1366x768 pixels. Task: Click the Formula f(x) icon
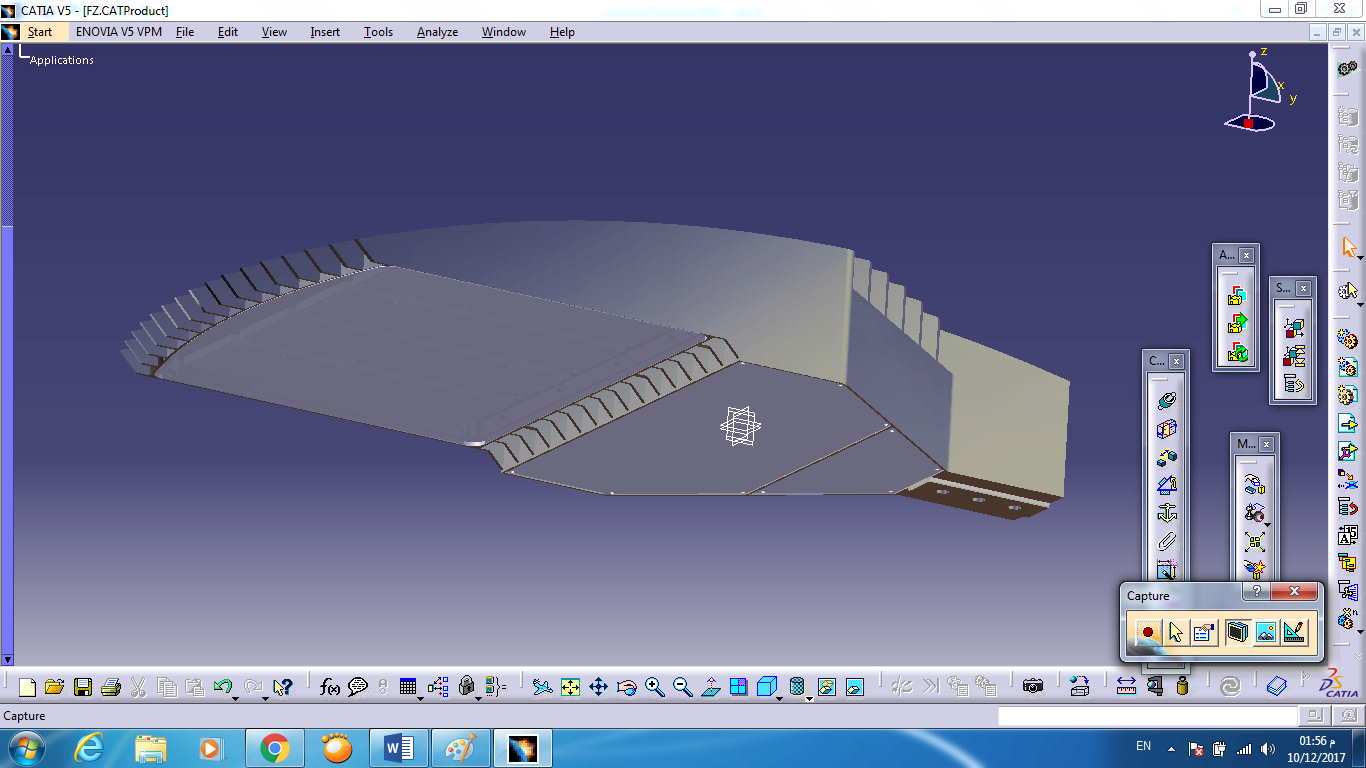[330, 687]
